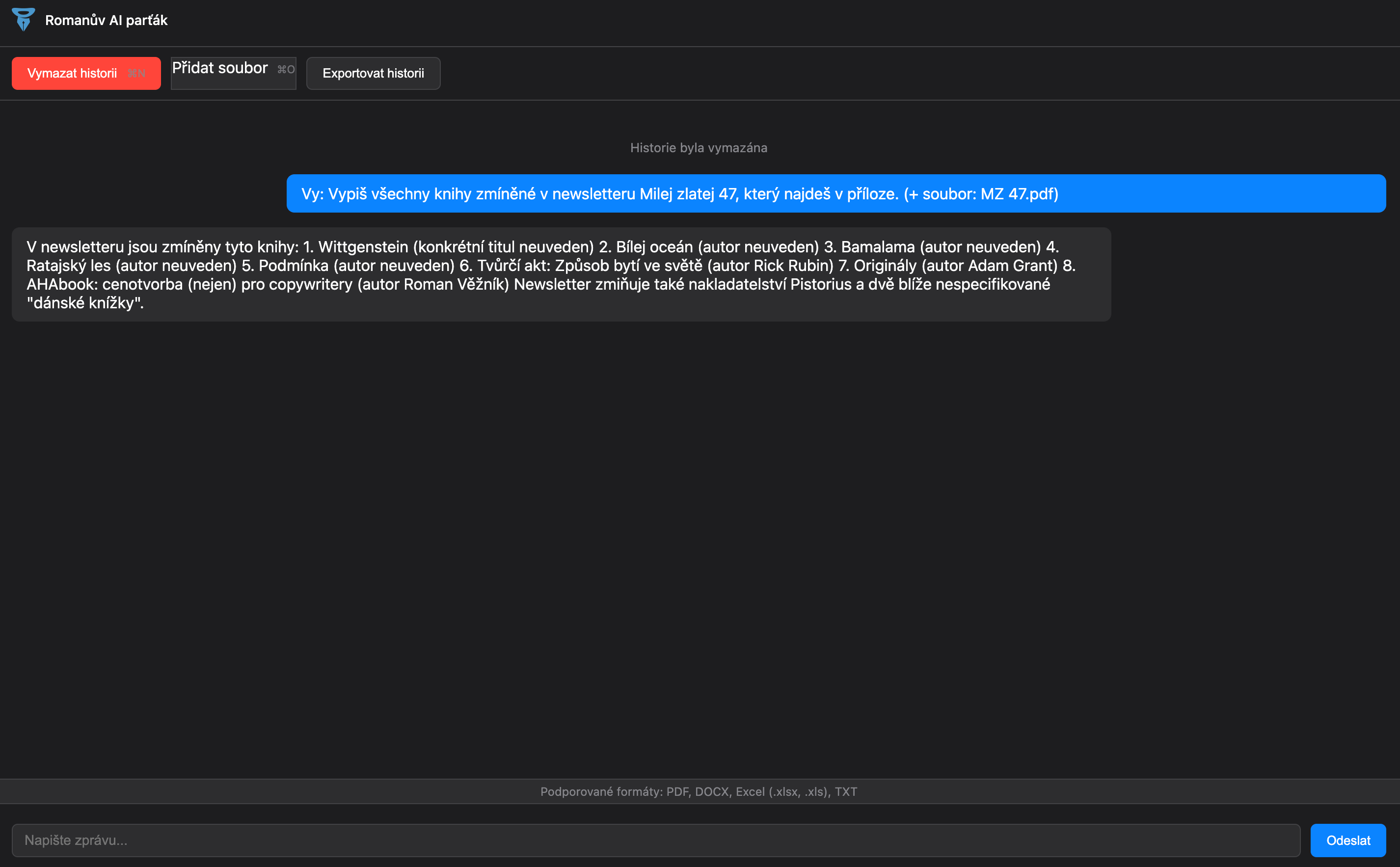The height and width of the screenshot is (867, 1400).
Task: Focus the Napište zprávu message field
Action: (656, 840)
